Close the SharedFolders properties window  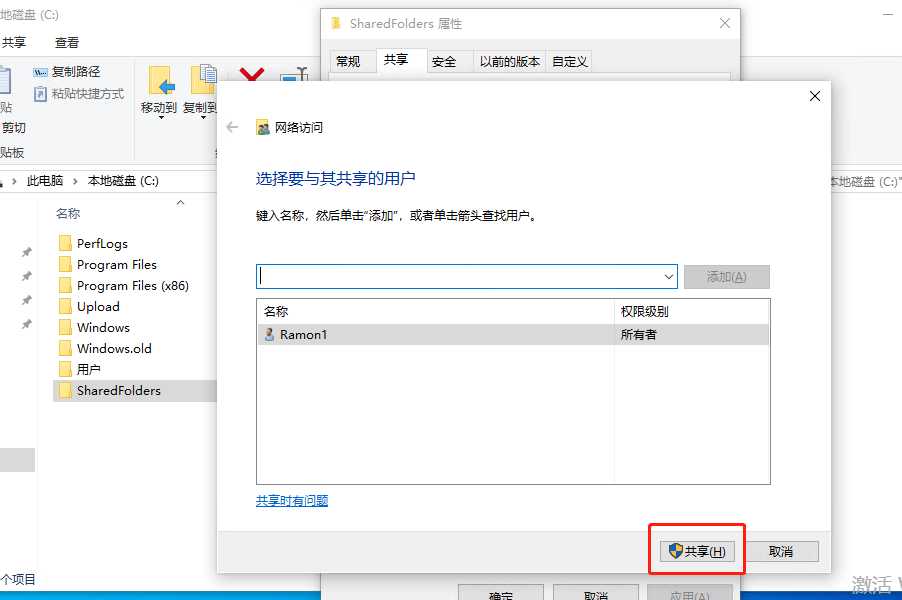click(725, 23)
